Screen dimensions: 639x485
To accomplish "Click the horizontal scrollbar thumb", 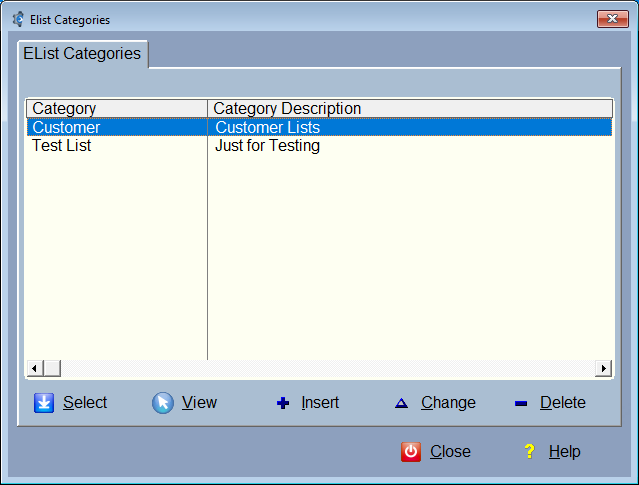I will 52,368.
